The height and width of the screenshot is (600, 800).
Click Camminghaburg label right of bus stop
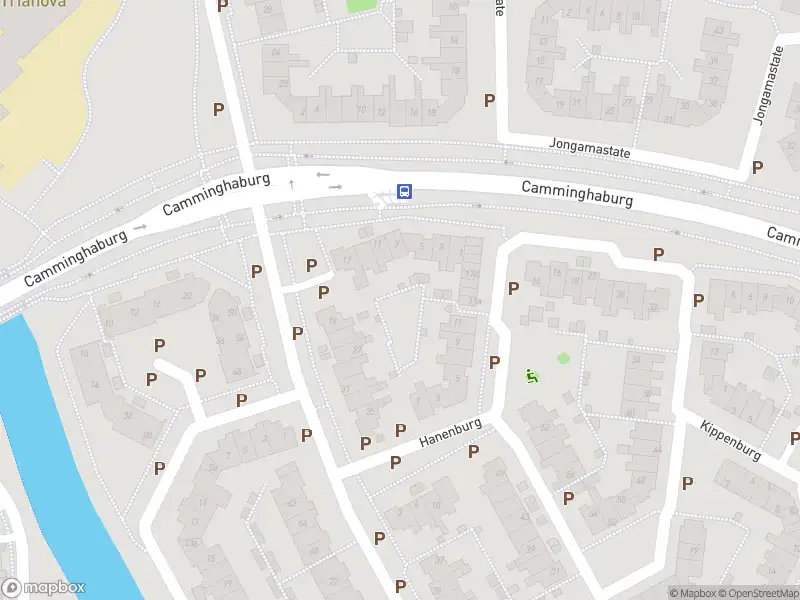click(577, 194)
